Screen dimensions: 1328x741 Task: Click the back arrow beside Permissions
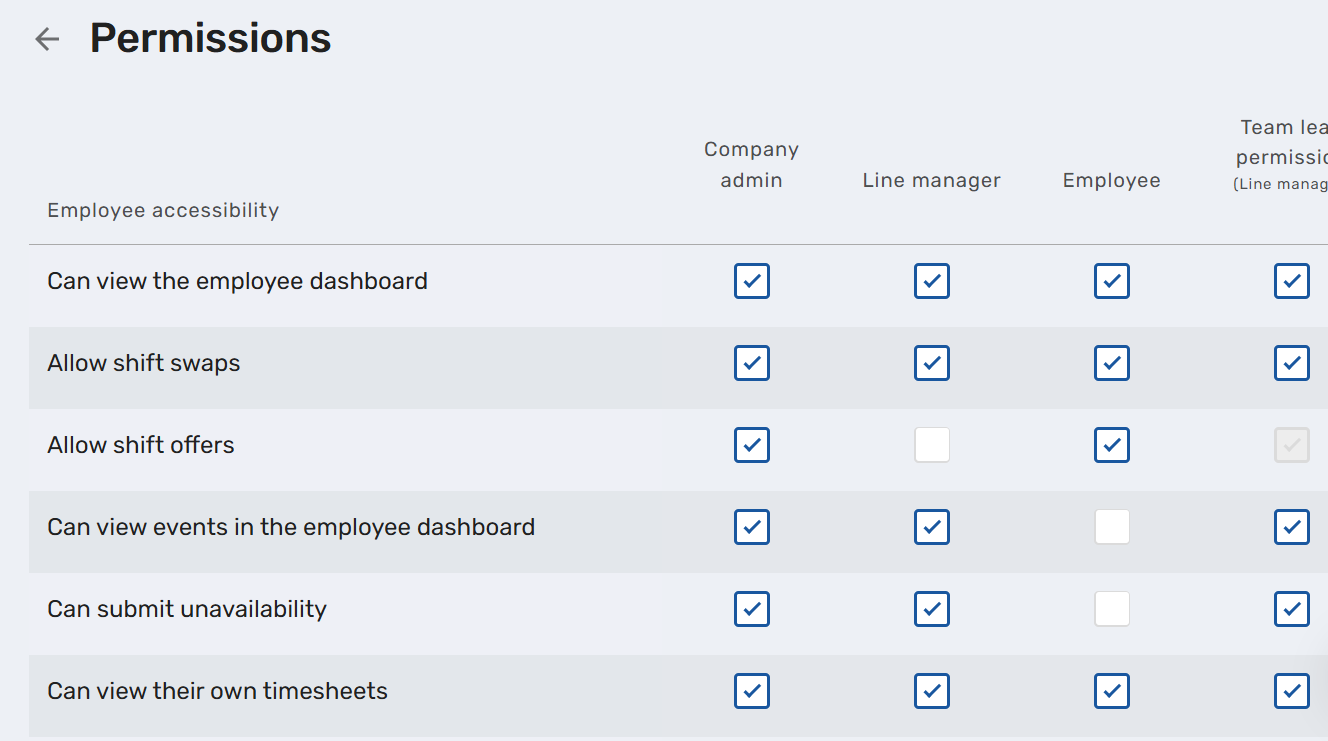tap(47, 39)
